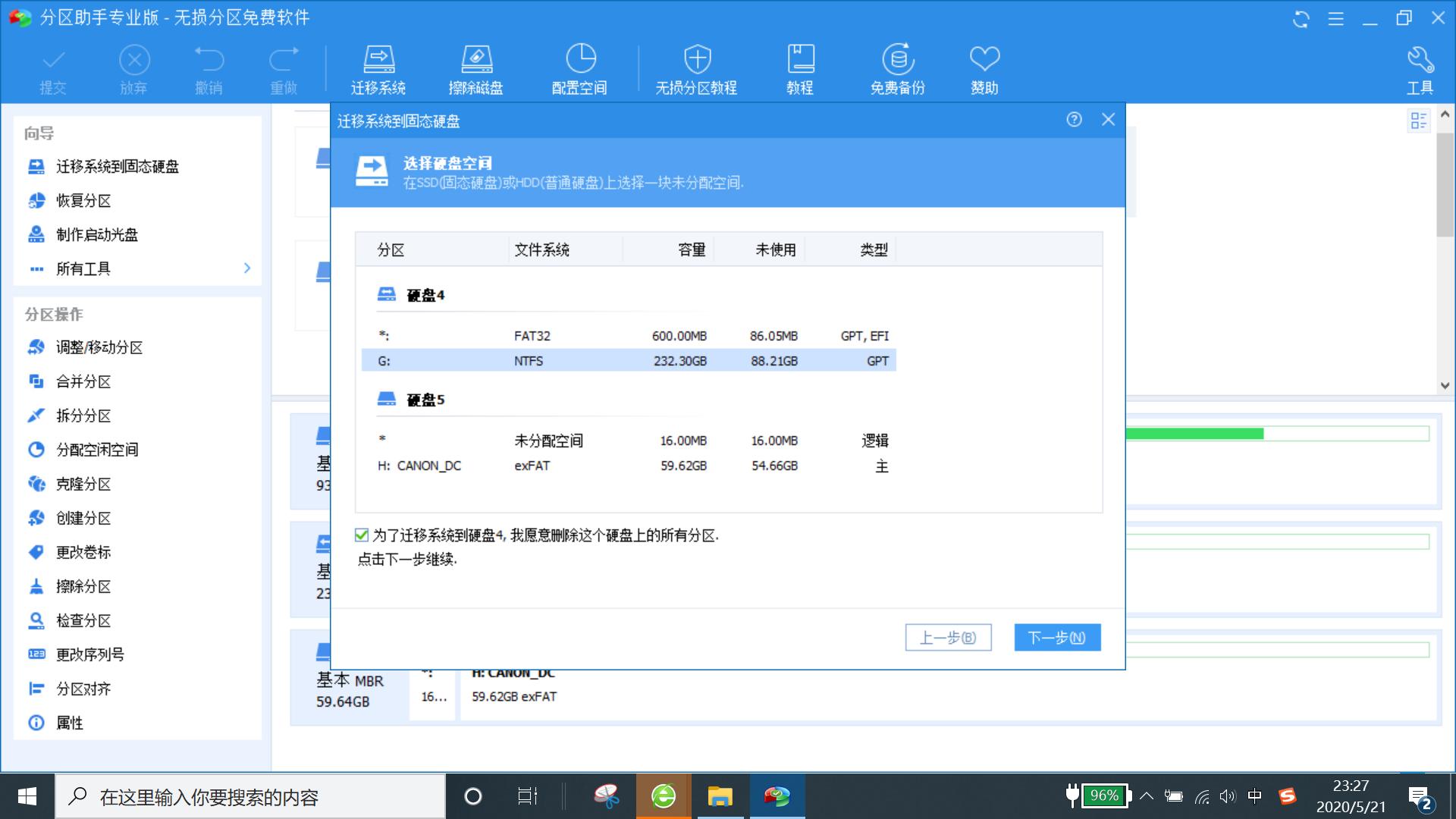Click the 重做 redo icon
Image resolution: width=1456 pixels, height=819 pixels.
click(284, 67)
